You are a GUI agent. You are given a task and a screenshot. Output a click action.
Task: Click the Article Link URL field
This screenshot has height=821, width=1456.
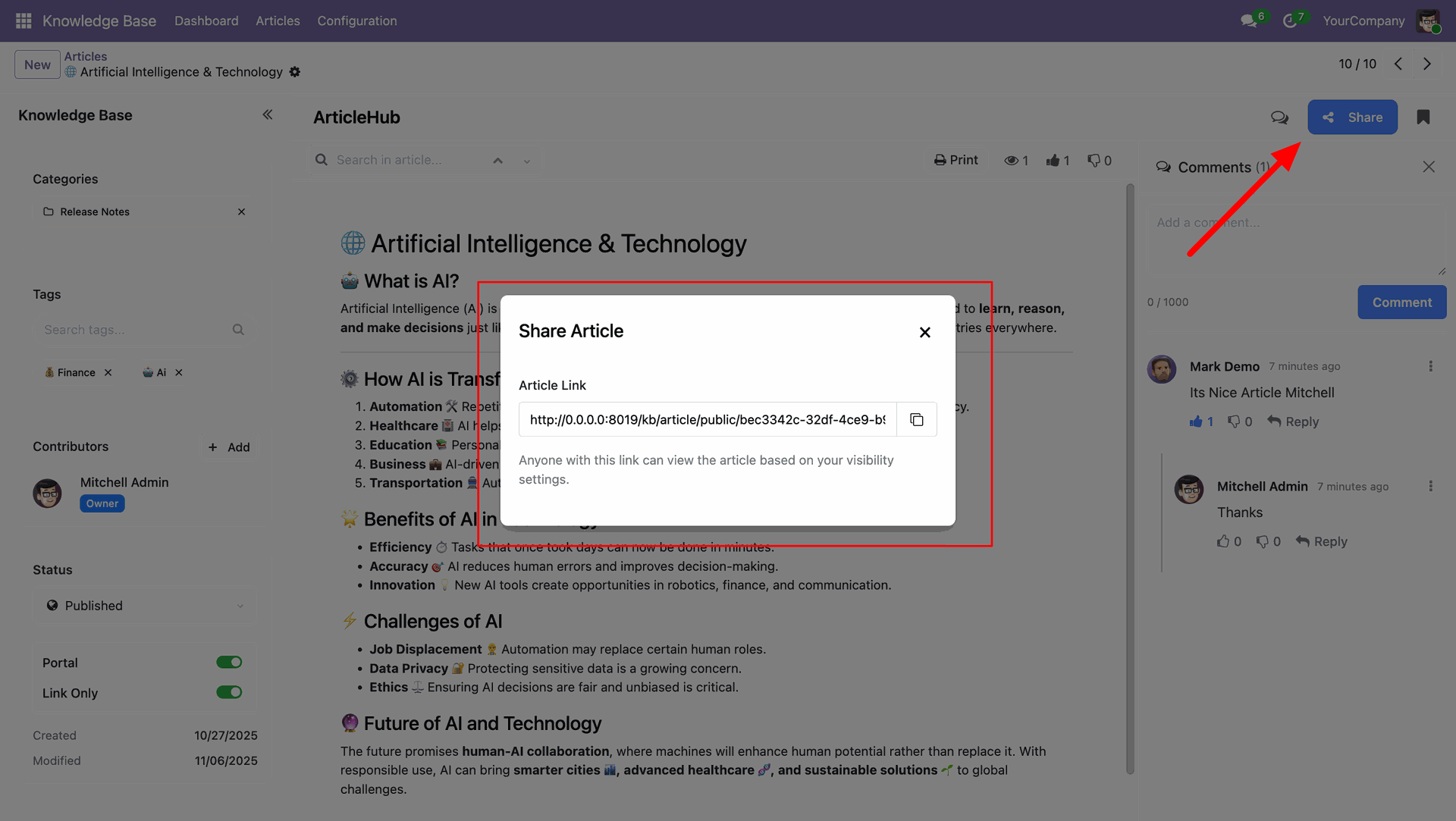[x=707, y=419]
